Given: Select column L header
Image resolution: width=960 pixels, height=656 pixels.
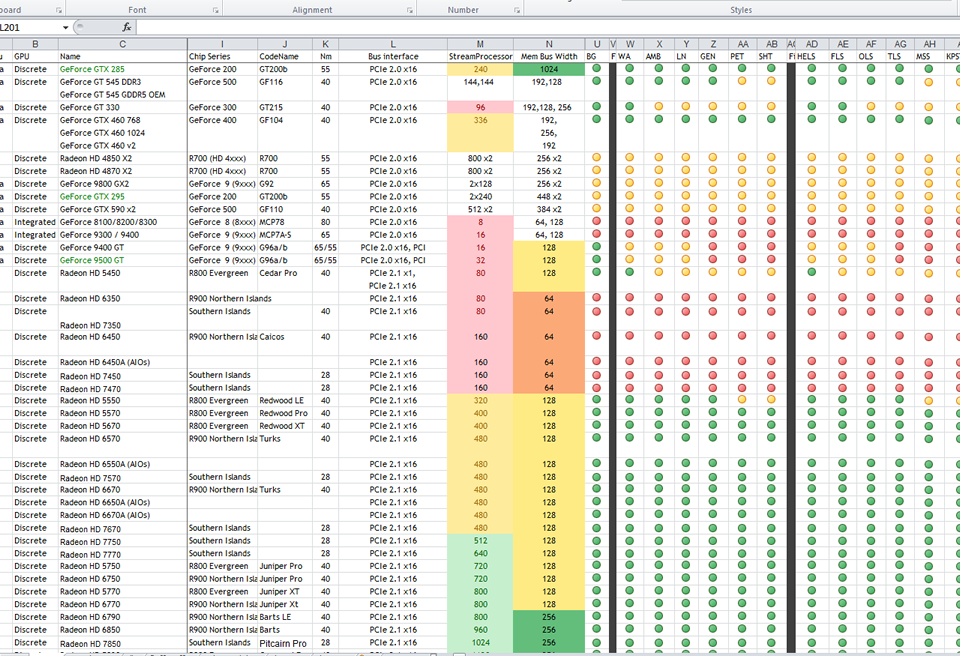Looking at the screenshot, I should tap(392, 44).
